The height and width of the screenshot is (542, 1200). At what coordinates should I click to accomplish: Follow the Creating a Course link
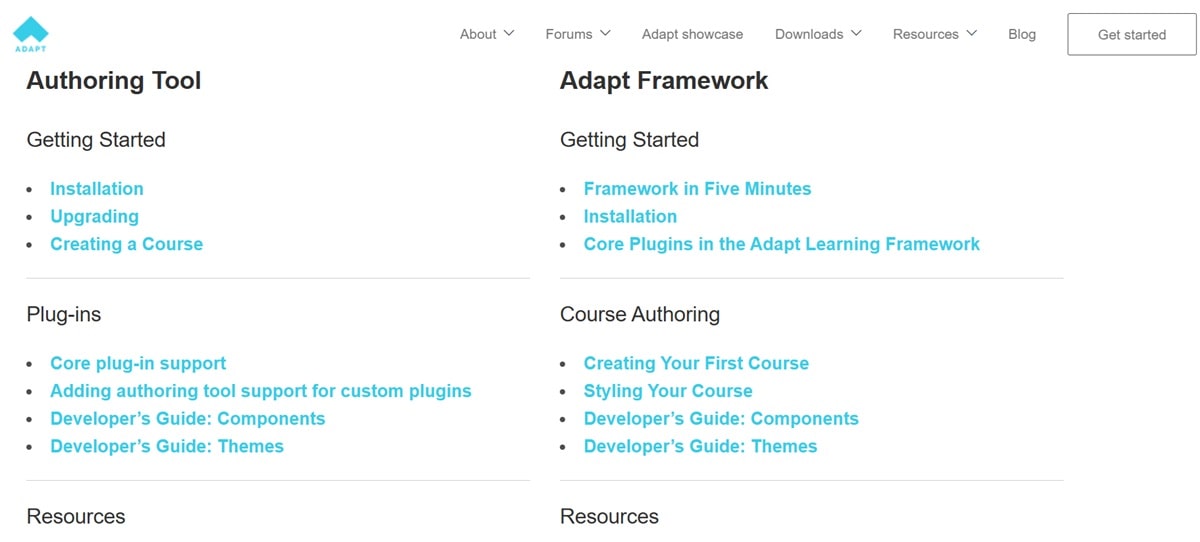pos(127,244)
